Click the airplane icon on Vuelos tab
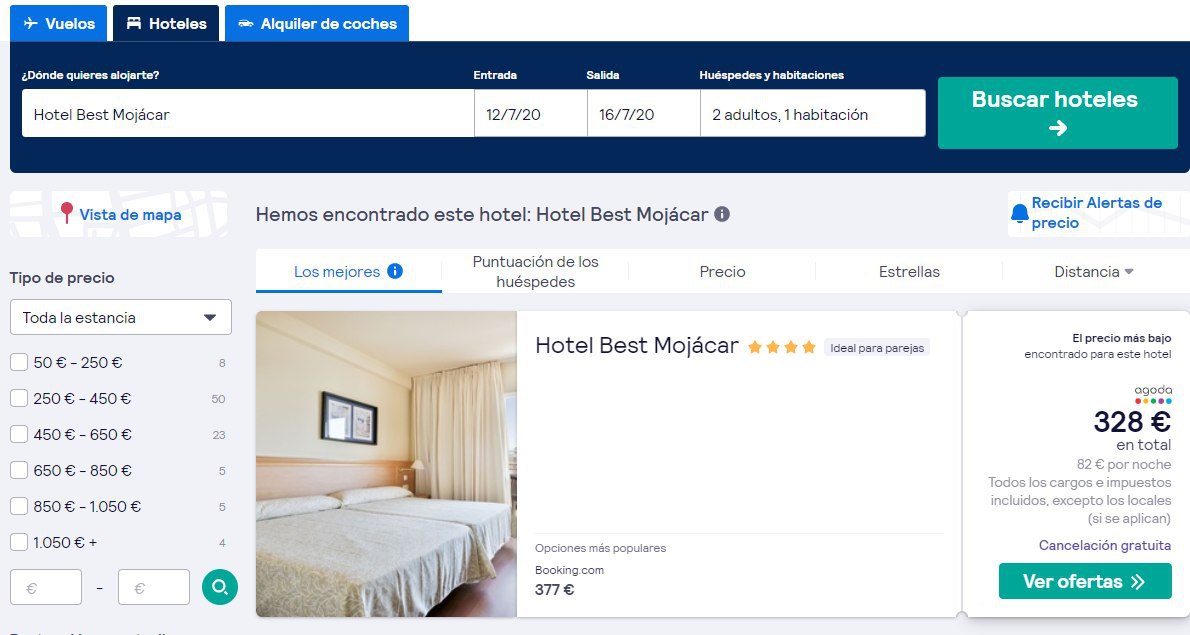The height and width of the screenshot is (635, 1190). [x=30, y=24]
